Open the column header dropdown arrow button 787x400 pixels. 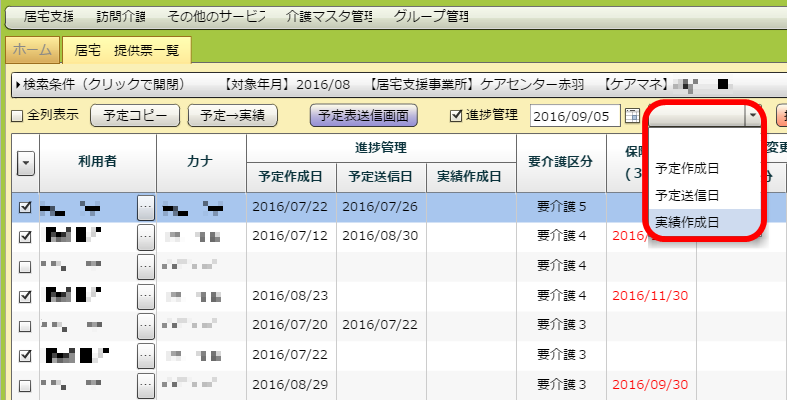[x=24, y=161]
